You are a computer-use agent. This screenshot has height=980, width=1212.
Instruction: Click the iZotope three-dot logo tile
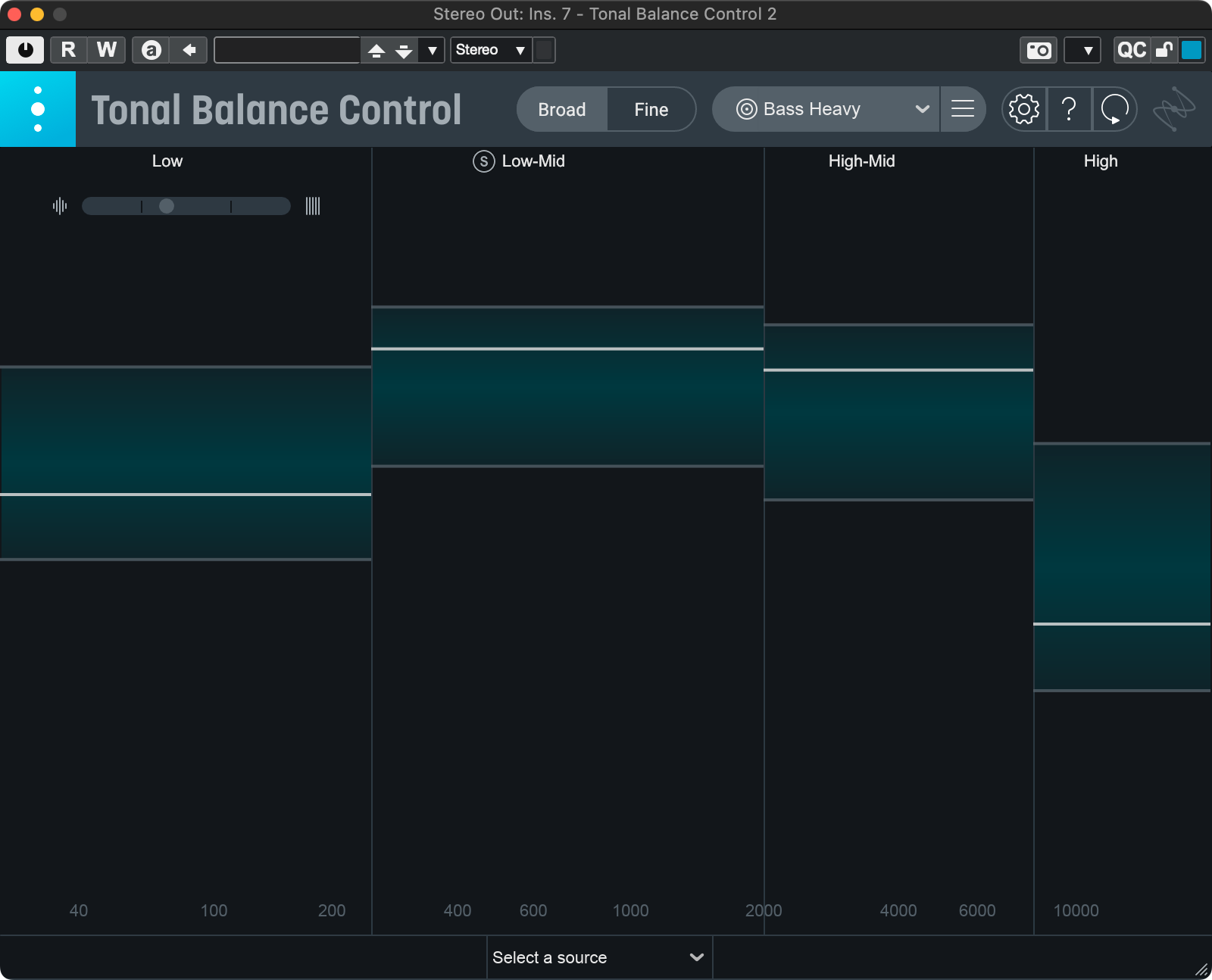pyautogui.click(x=38, y=109)
